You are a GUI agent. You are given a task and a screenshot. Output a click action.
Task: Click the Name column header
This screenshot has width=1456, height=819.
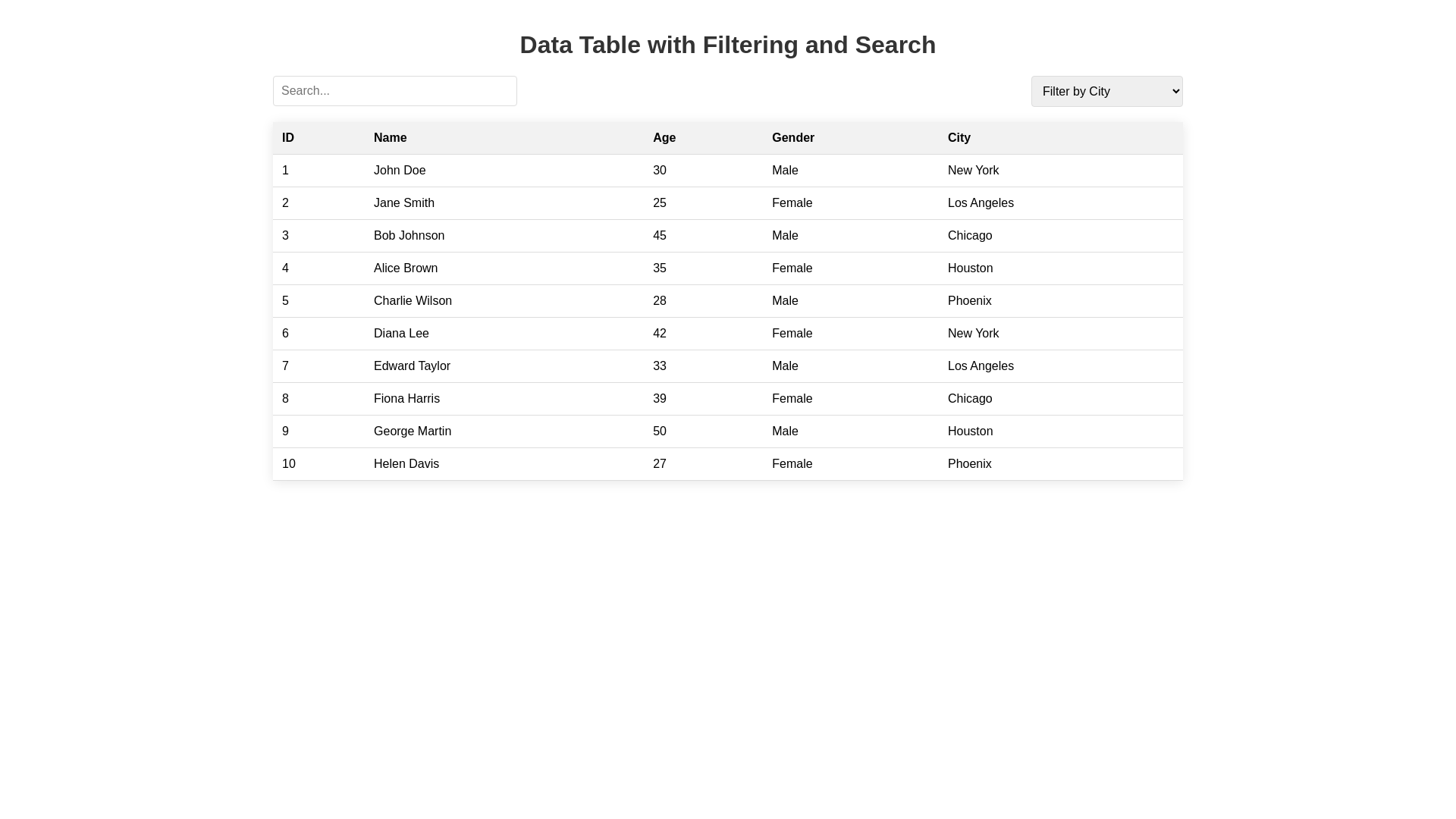[390, 138]
